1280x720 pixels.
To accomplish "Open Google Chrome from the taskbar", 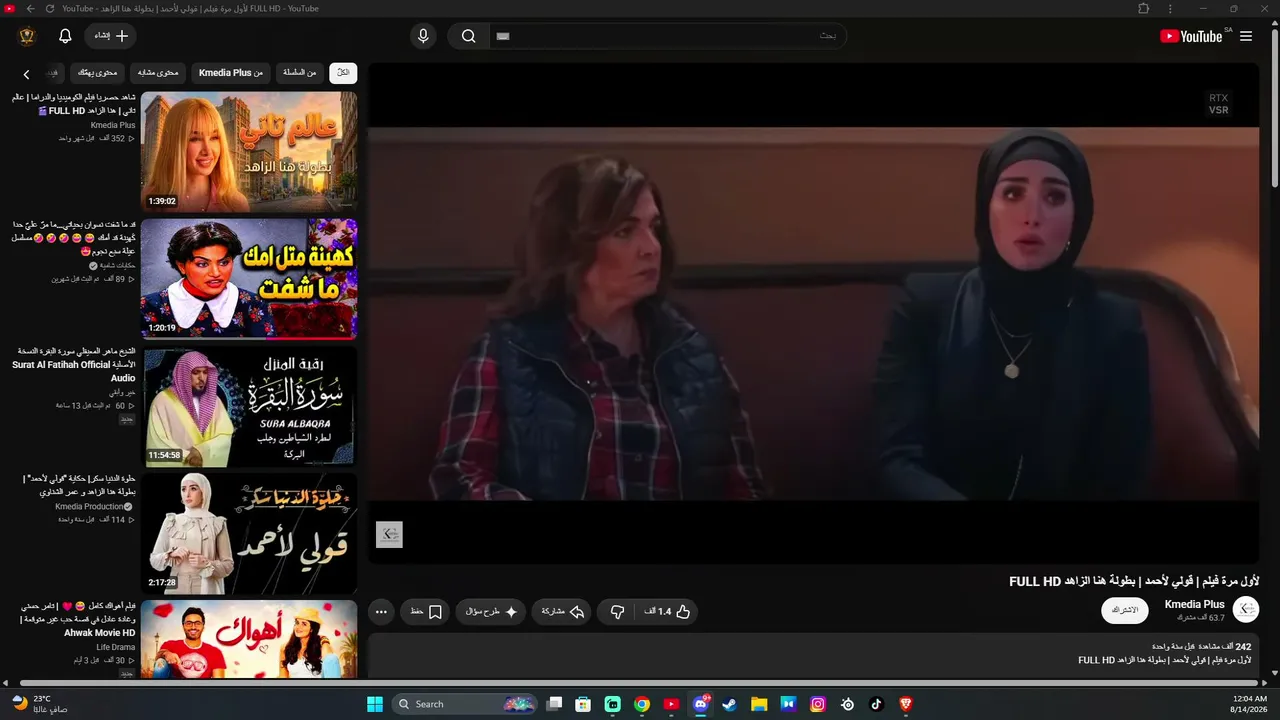I will (x=642, y=704).
